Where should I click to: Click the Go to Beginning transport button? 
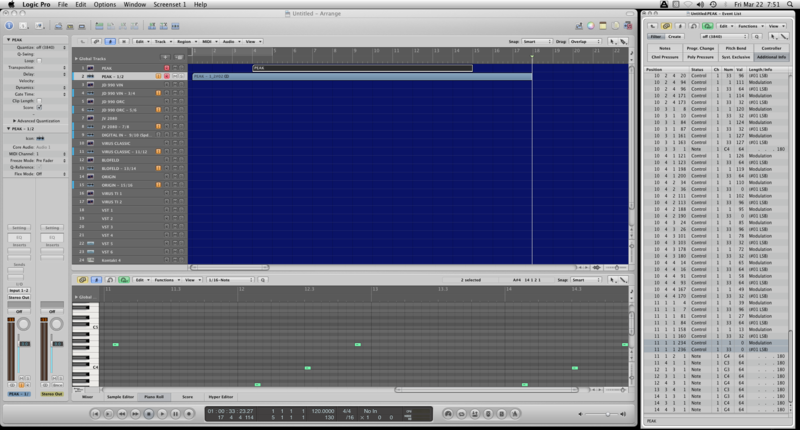pos(95,414)
